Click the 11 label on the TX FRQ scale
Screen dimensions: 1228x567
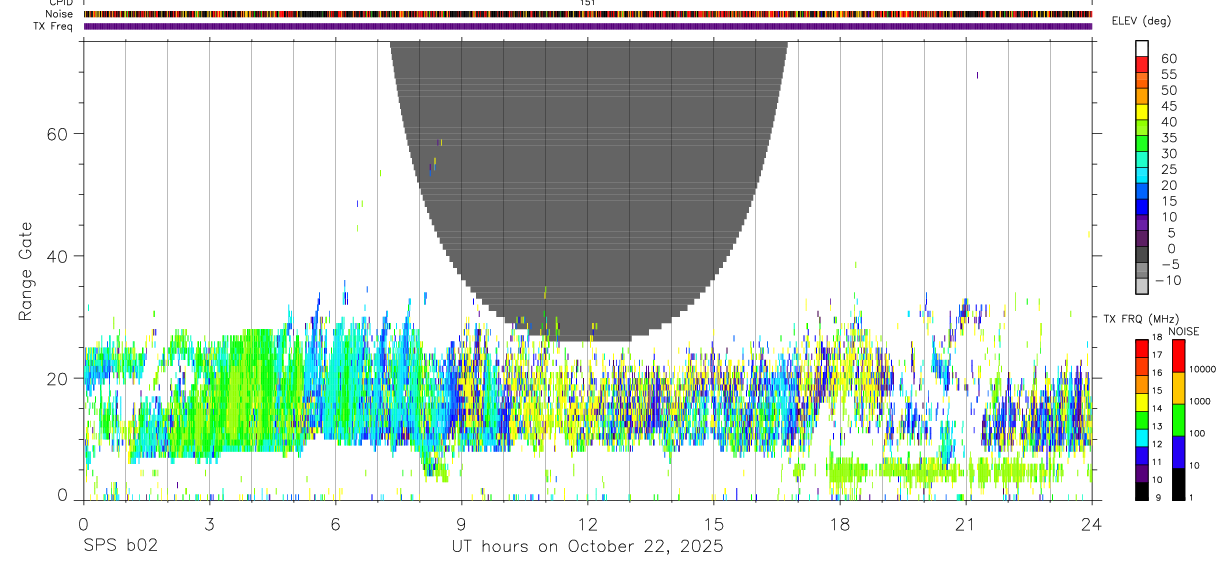(x=1157, y=462)
